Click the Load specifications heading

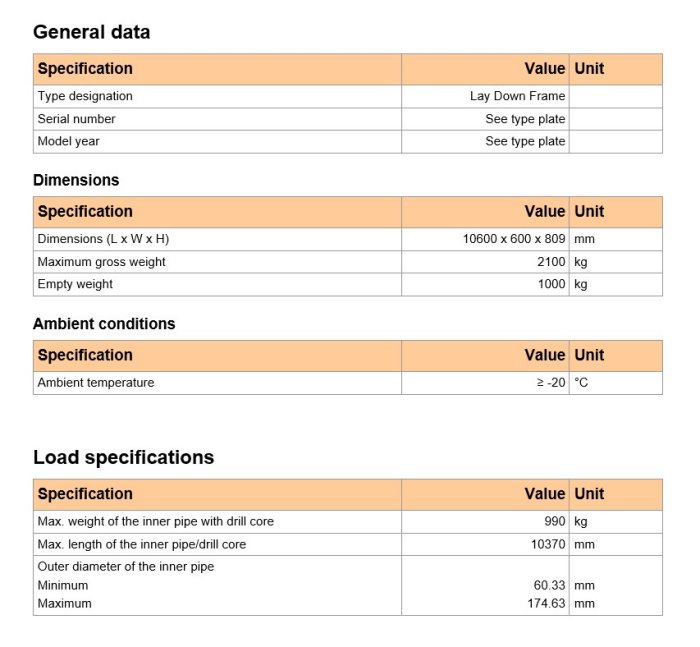(x=123, y=457)
